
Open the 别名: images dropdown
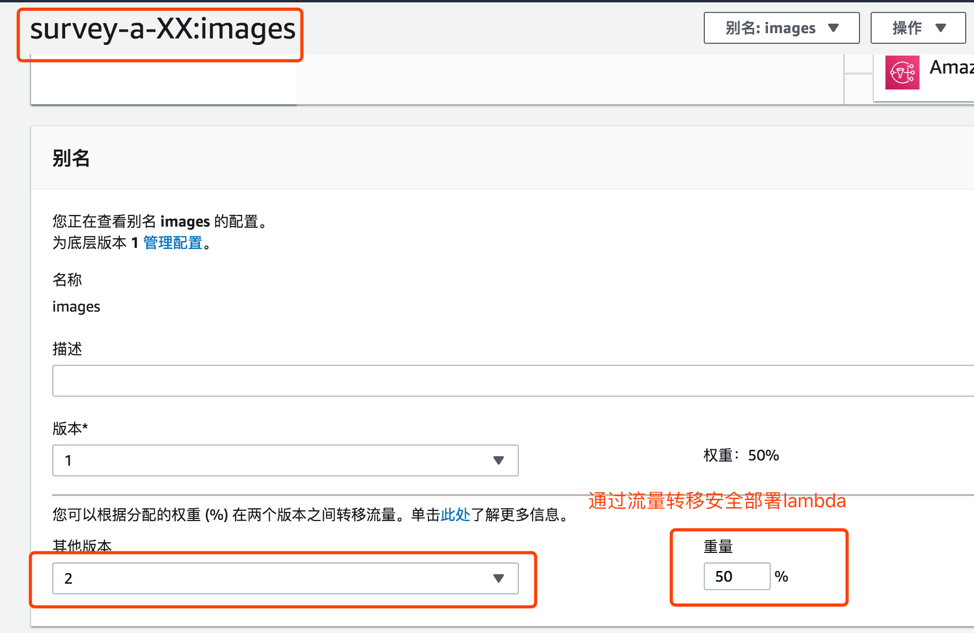tap(781, 28)
